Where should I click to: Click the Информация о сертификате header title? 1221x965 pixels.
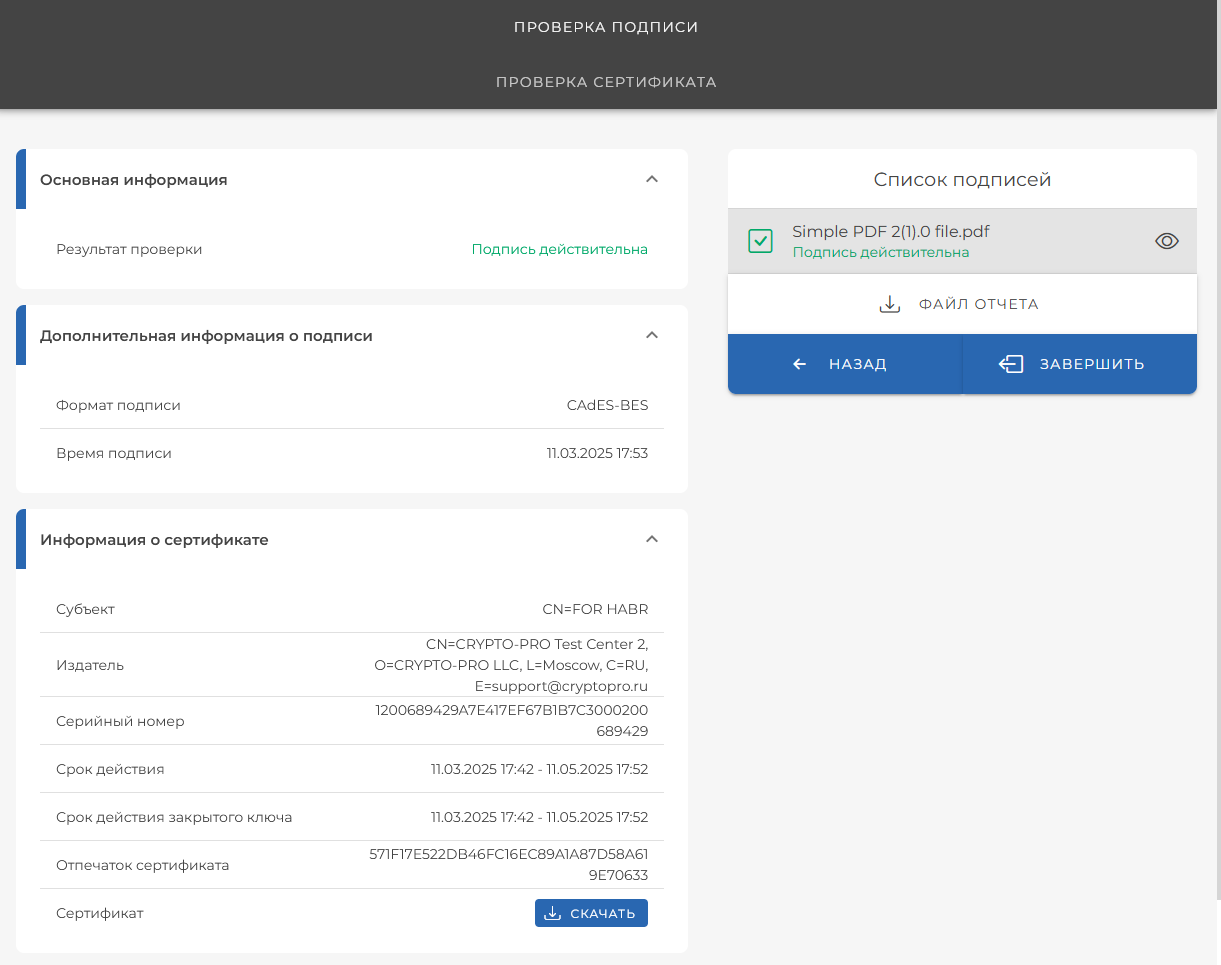click(154, 540)
